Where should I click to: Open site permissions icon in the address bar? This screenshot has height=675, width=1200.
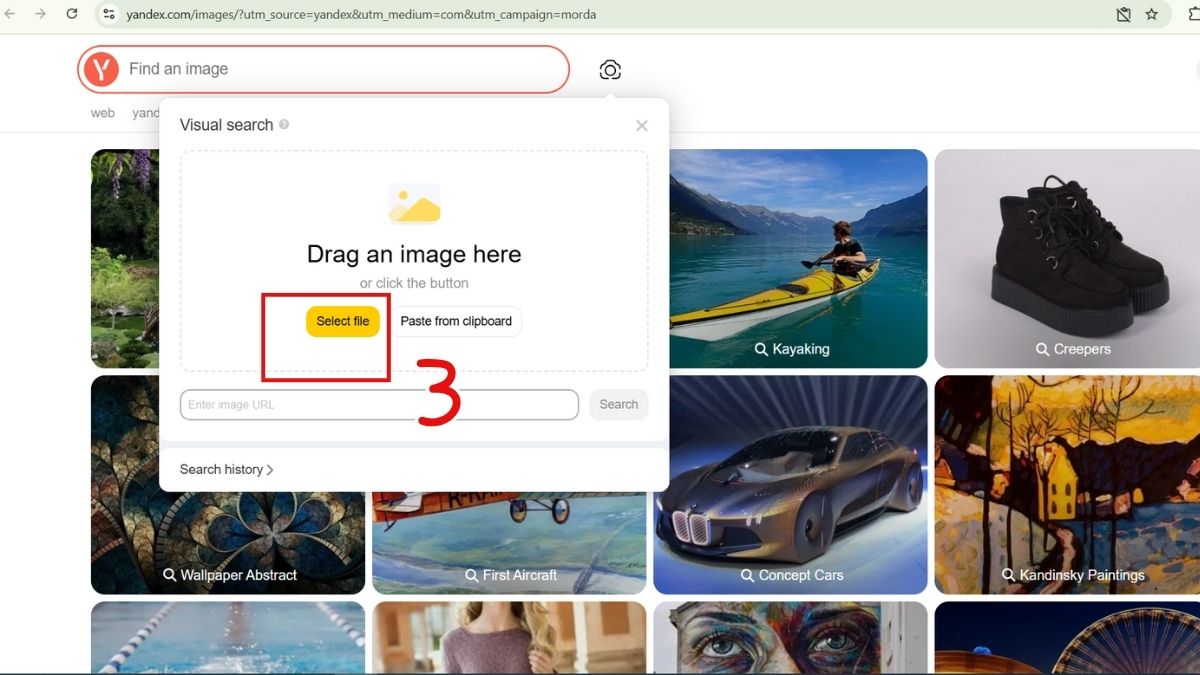pyautogui.click(x=107, y=14)
